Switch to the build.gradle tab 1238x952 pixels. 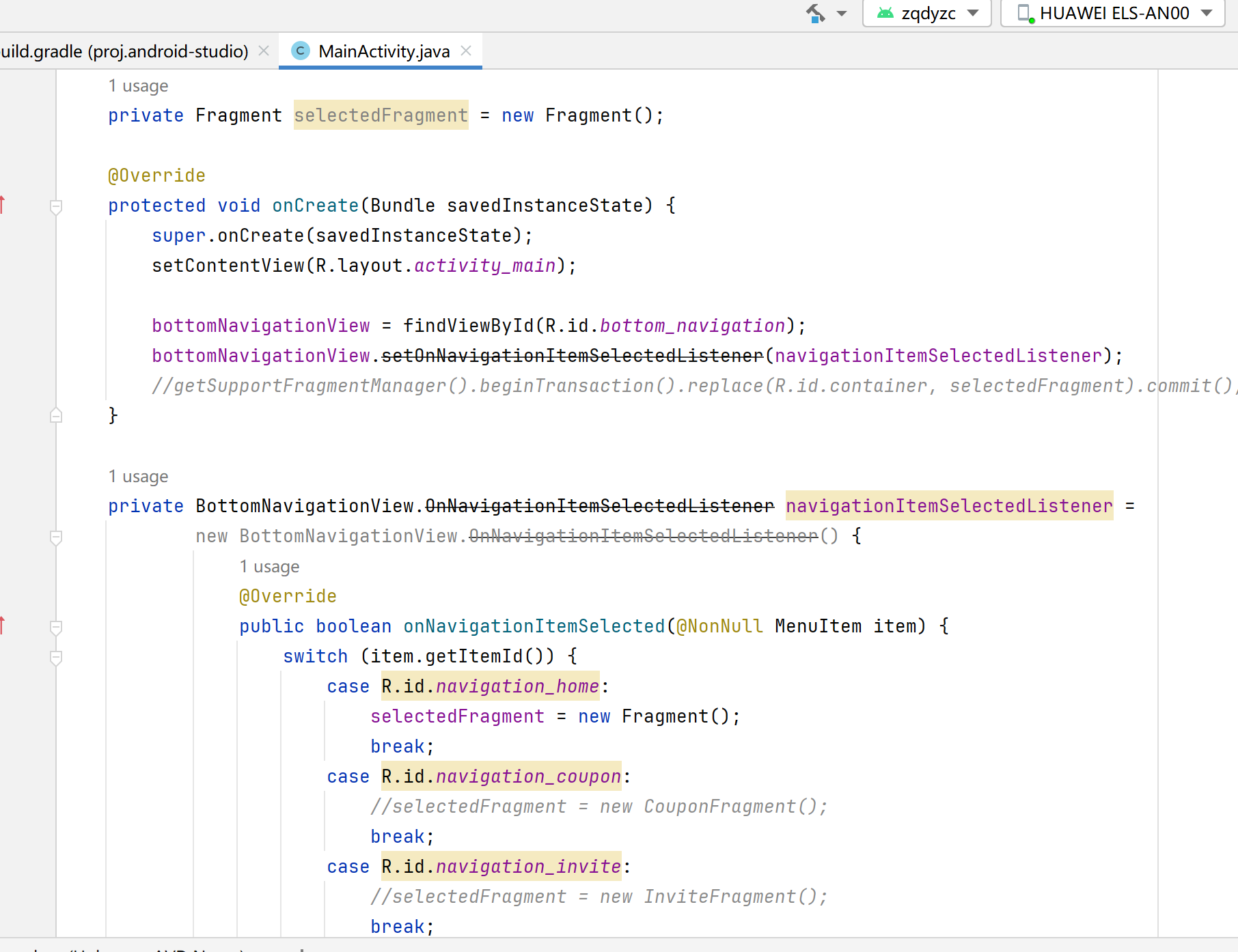124,51
